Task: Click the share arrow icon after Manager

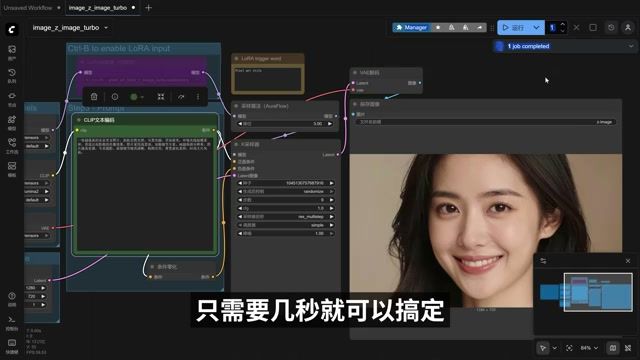Action: click(x=480, y=27)
